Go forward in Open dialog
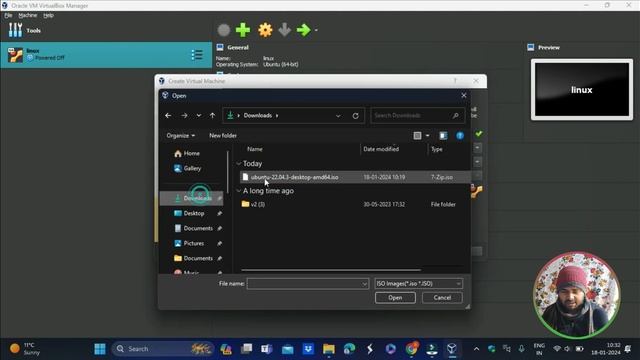The image size is (640, 360). tap(184, 116)
